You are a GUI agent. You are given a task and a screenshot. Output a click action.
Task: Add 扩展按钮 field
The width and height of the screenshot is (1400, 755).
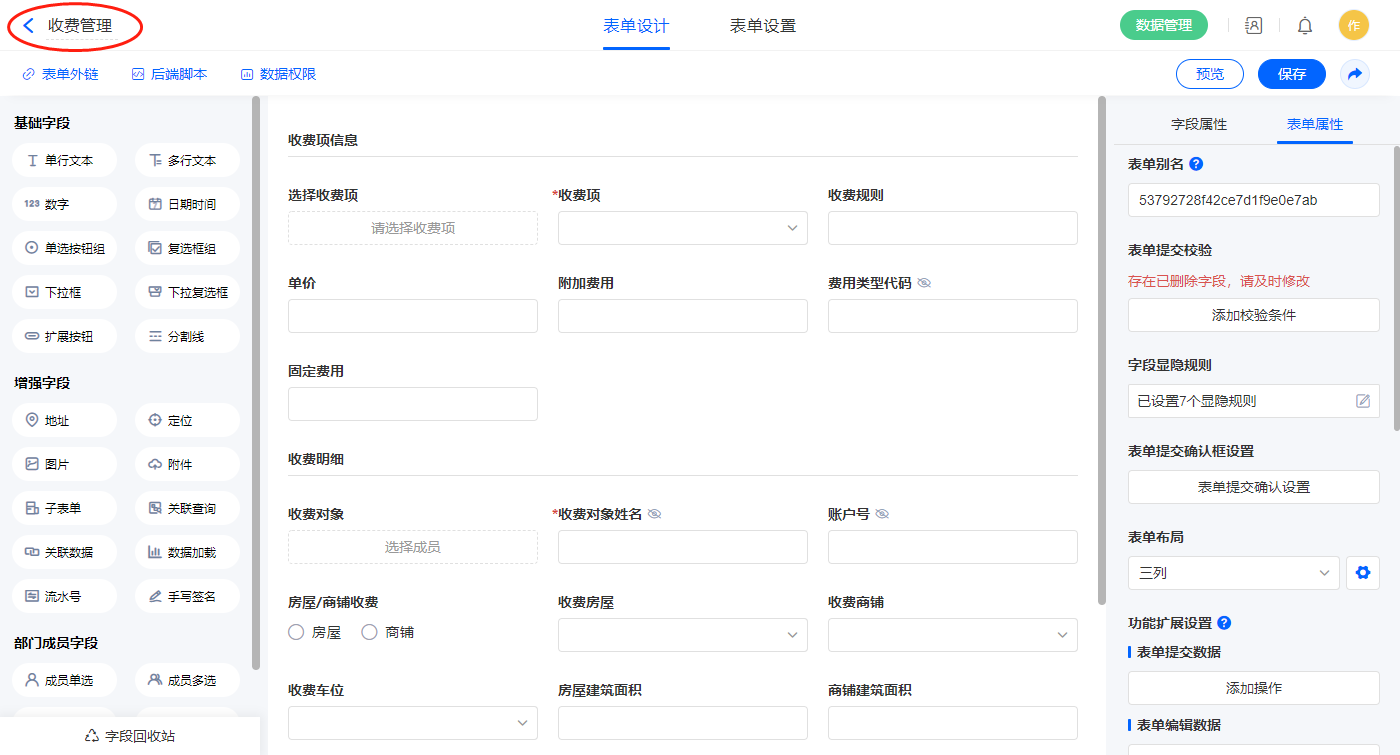pos(64,336)
